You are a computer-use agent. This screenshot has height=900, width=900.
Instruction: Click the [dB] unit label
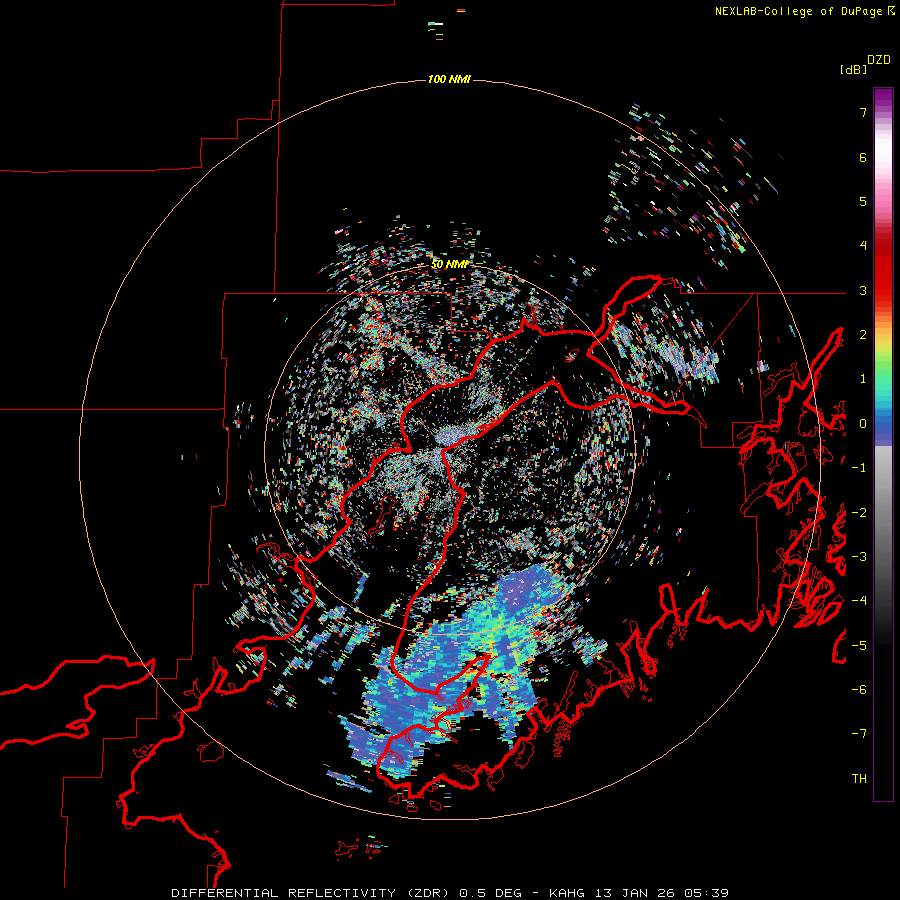pos(854,69)
